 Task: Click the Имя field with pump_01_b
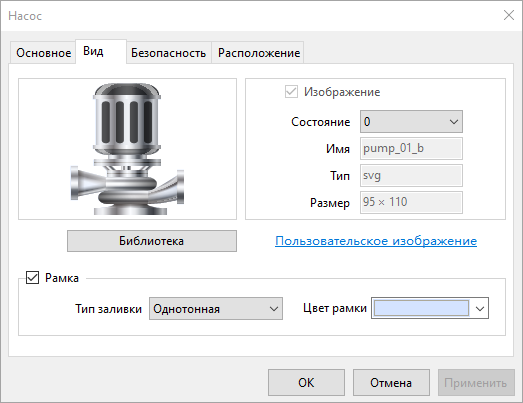pos(411,148)
